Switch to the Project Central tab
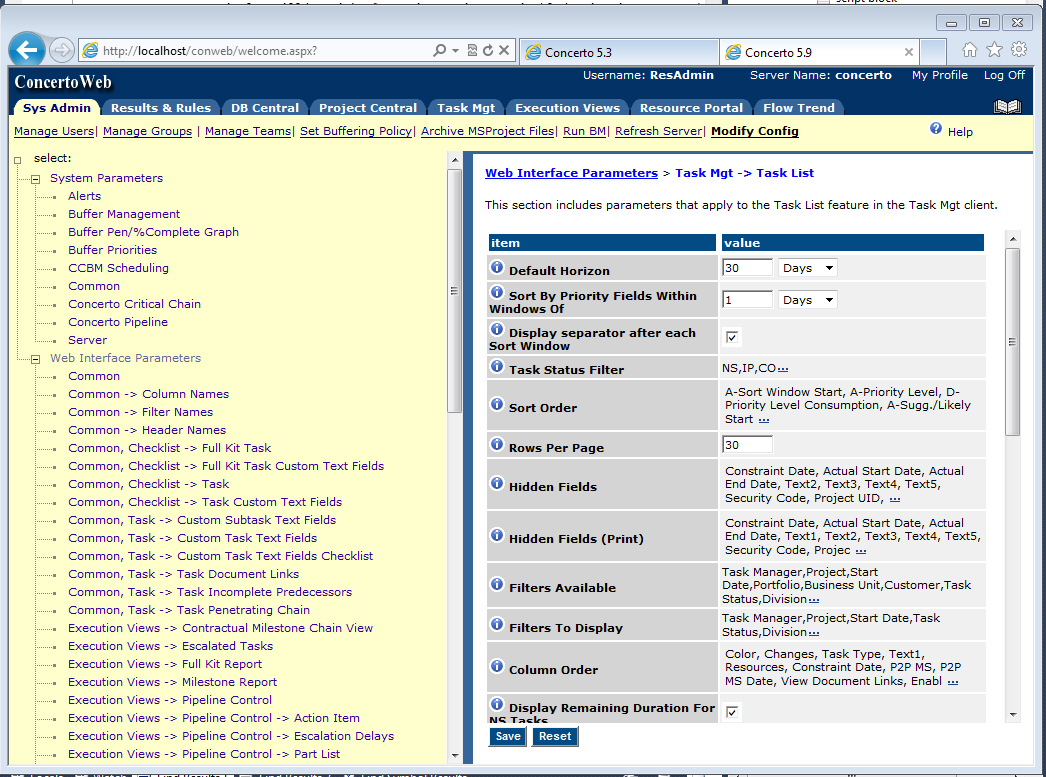 tap(368, 108)
